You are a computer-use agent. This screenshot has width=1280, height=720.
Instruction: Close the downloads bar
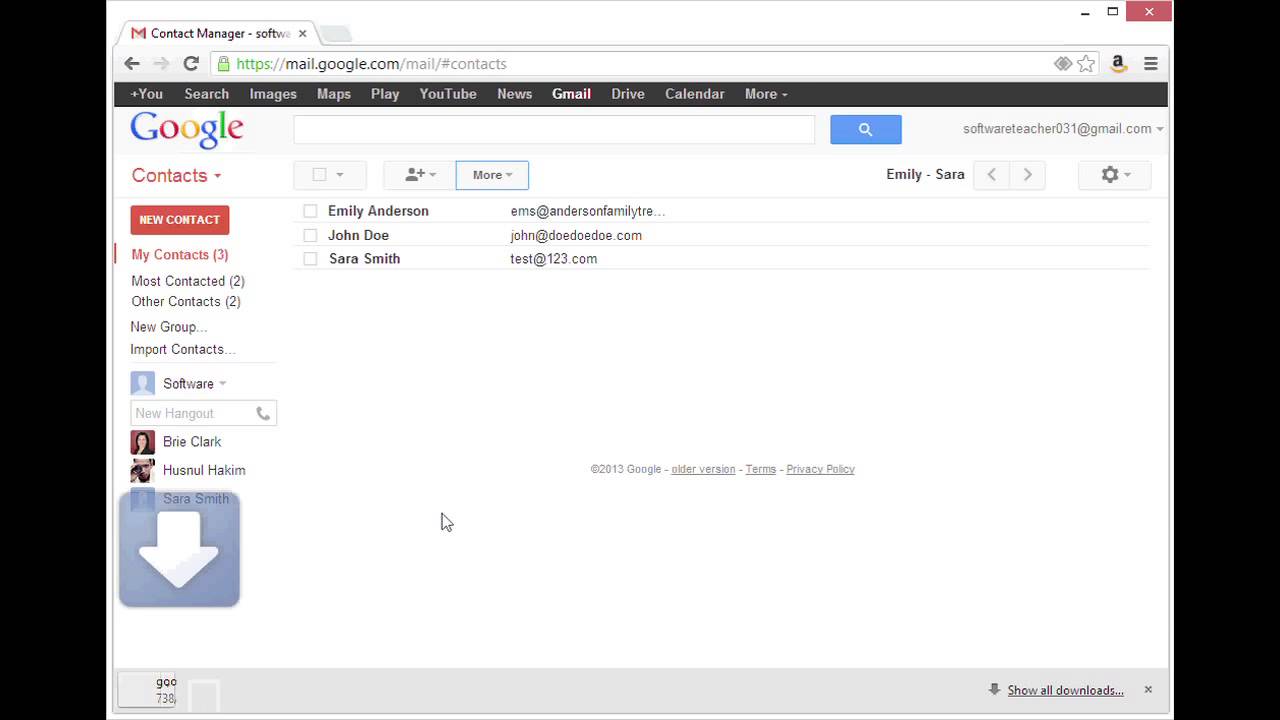1148,689
